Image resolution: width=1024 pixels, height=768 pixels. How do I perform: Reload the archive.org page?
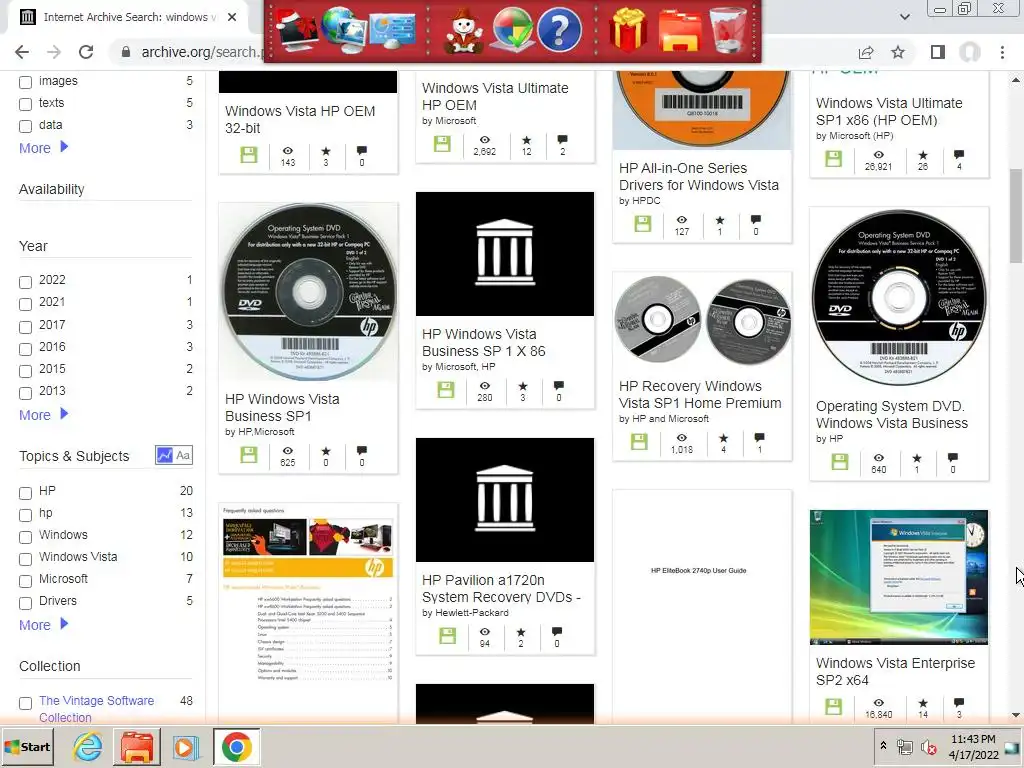pyautogui.click(x=86, y=52)
